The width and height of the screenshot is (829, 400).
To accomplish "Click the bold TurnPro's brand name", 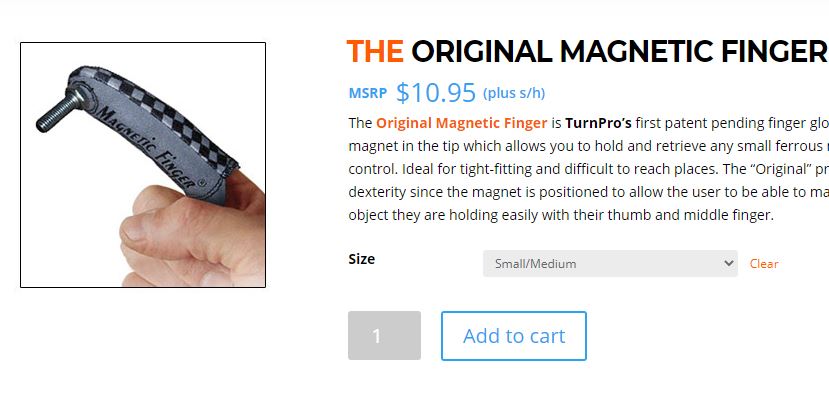I will click(598, 123).
